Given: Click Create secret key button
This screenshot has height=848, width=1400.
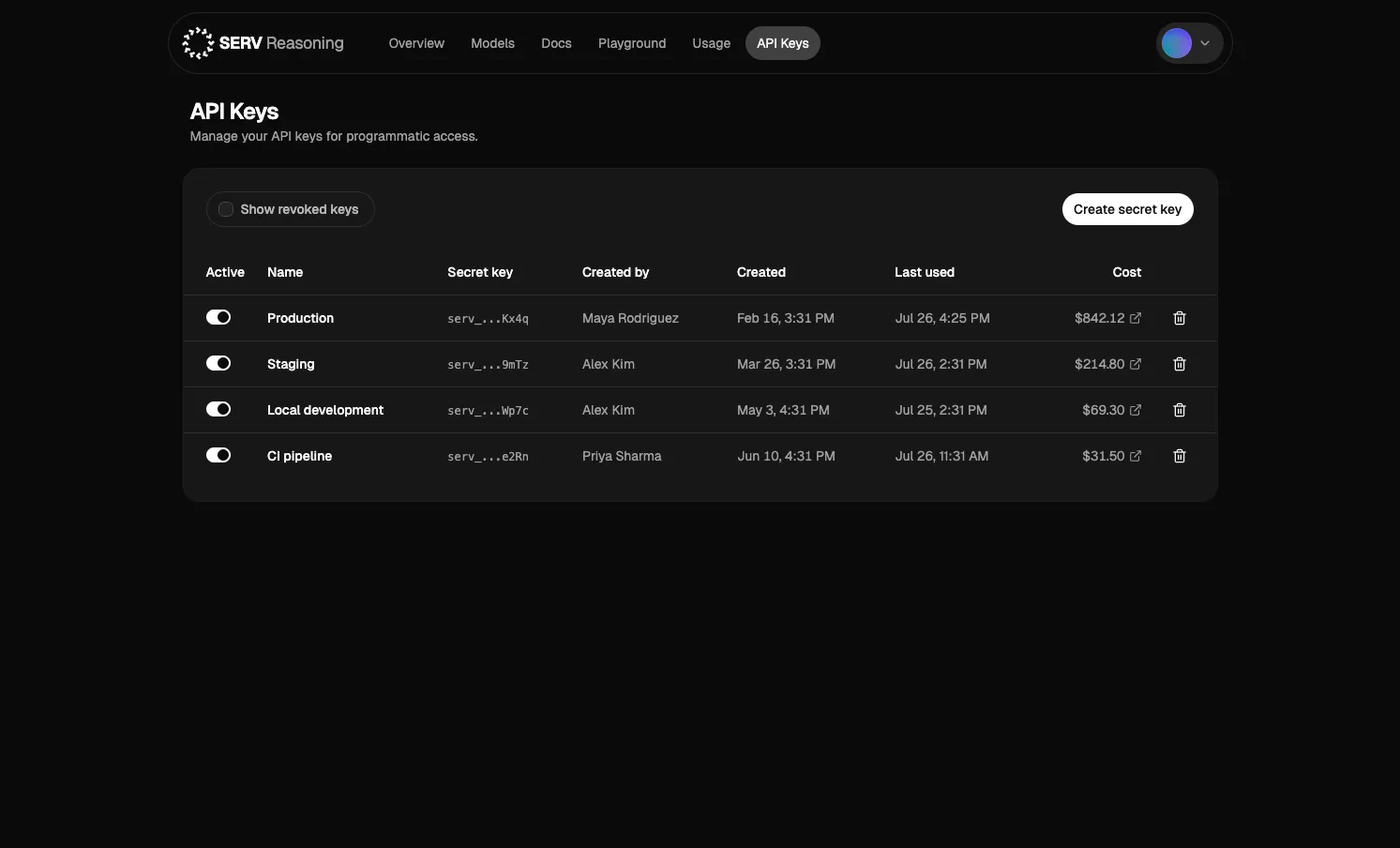Looking at the screenshot, I should click(x=1127, y=209).
